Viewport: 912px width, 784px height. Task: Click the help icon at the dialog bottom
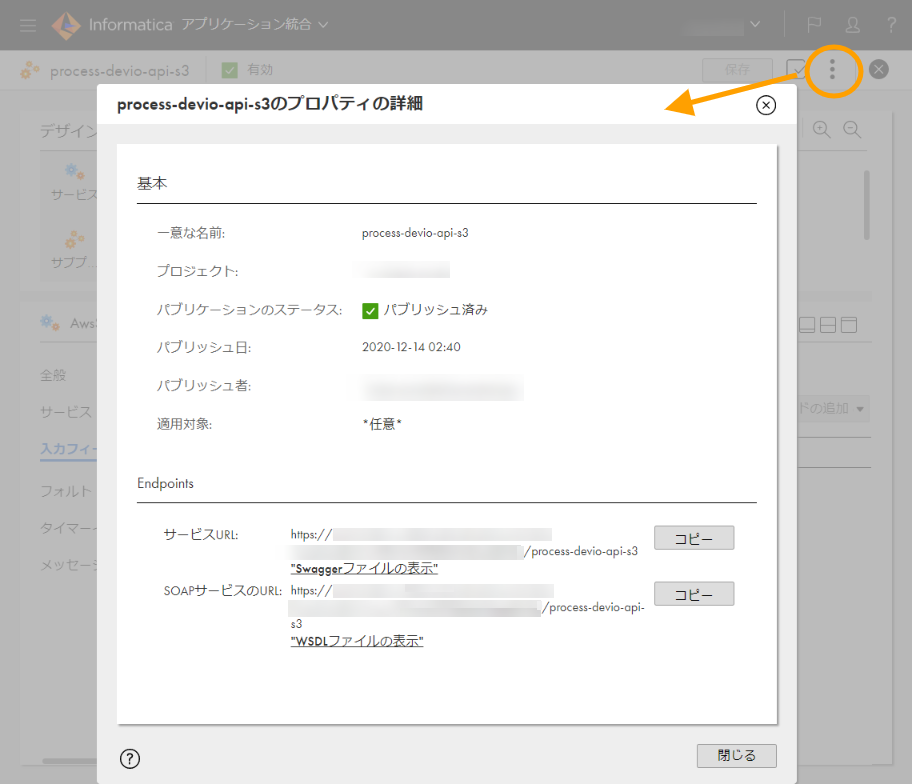coord(129,758)
